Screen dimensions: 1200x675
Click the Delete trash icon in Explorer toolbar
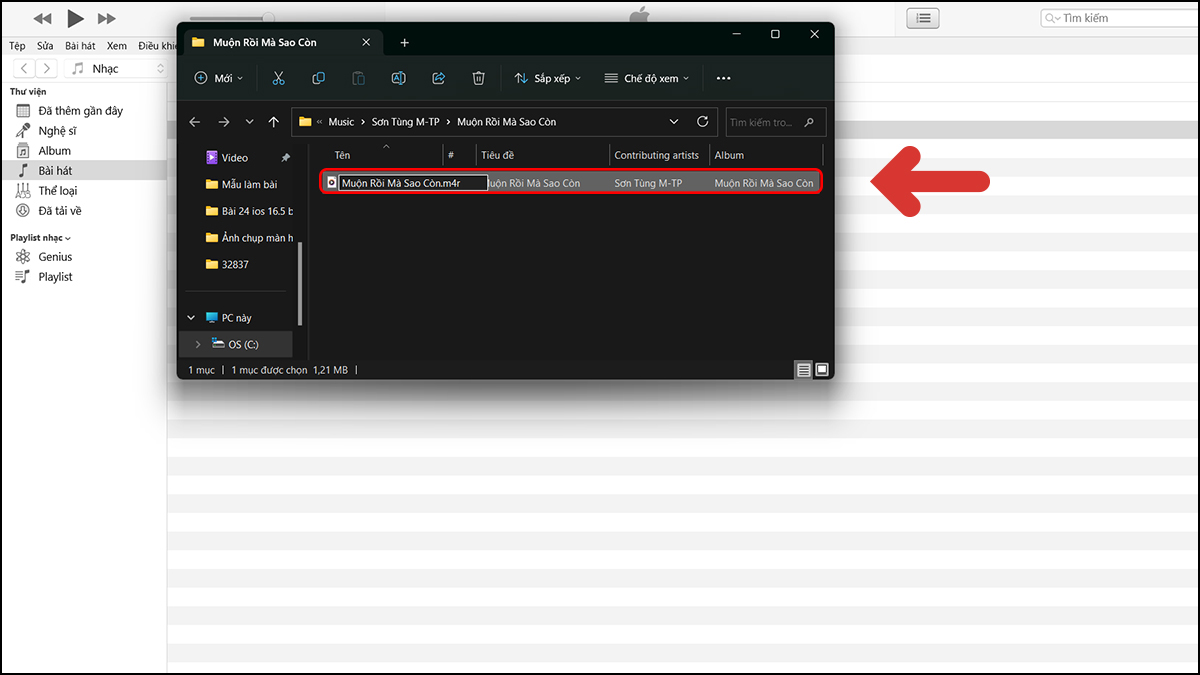point(478,78)
